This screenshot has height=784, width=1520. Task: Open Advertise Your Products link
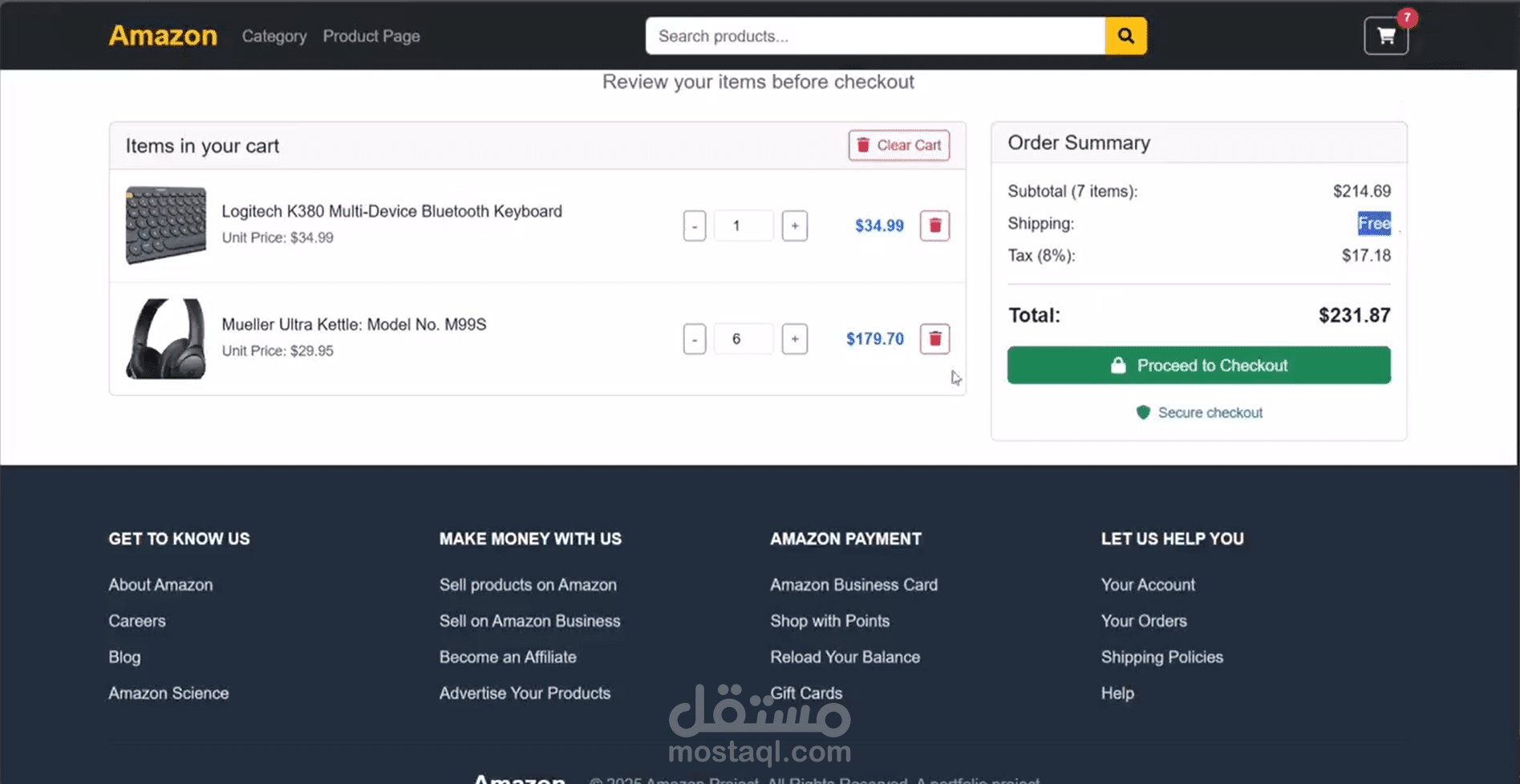[525, 693]
